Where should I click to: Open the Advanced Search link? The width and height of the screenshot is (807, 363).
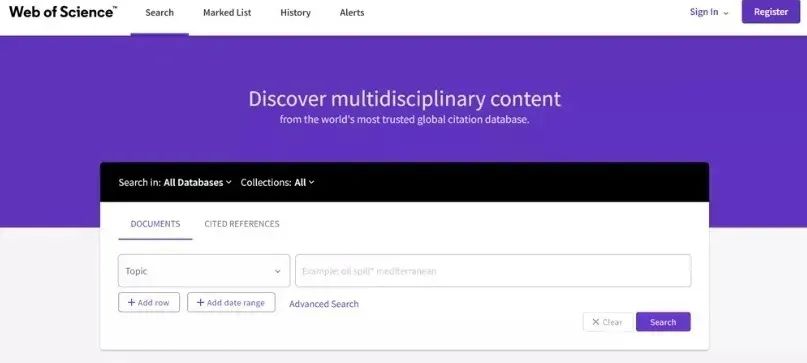pyautogui.click(x=324, y=304)
